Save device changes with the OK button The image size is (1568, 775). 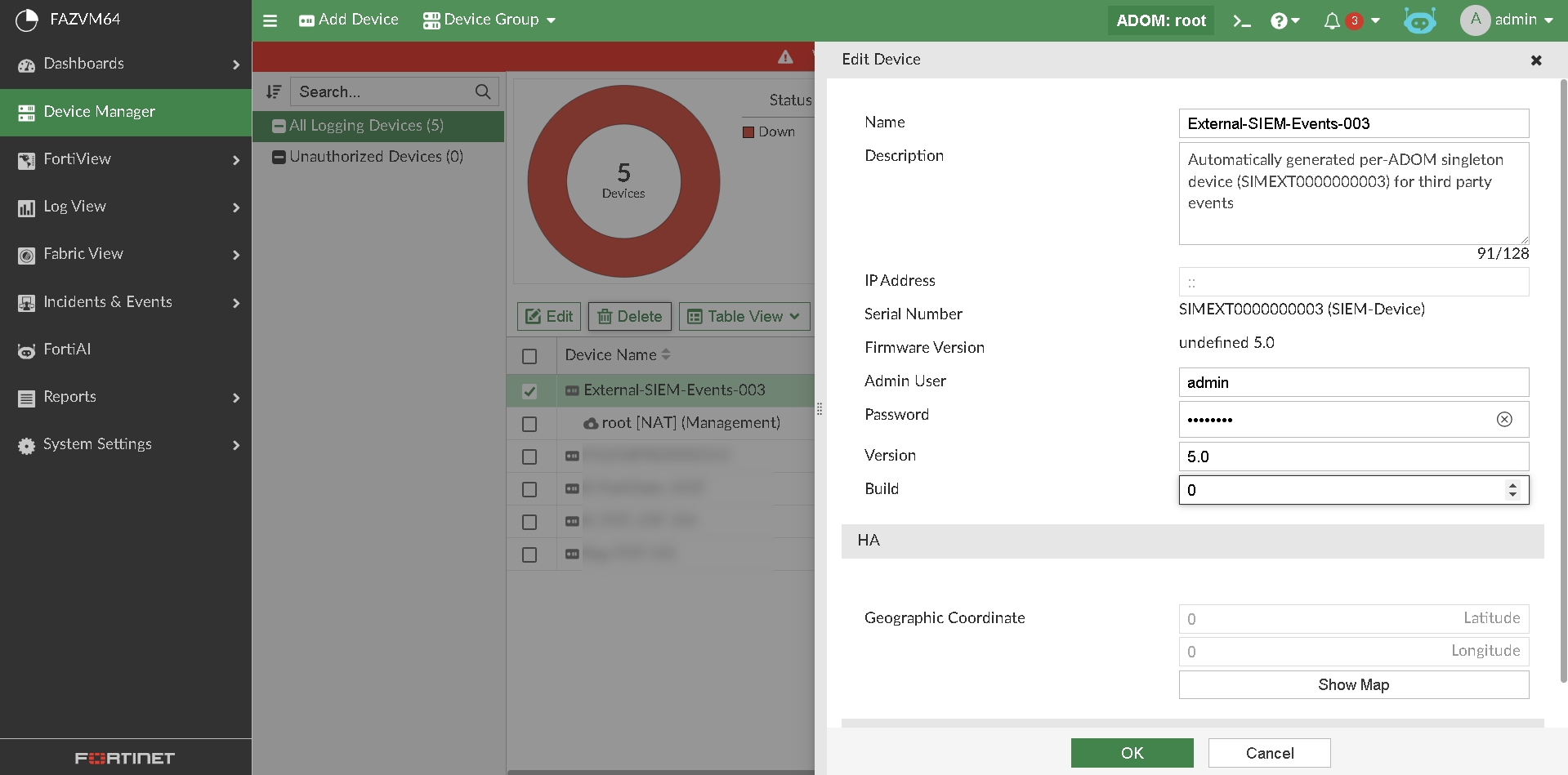point(1132,752)
